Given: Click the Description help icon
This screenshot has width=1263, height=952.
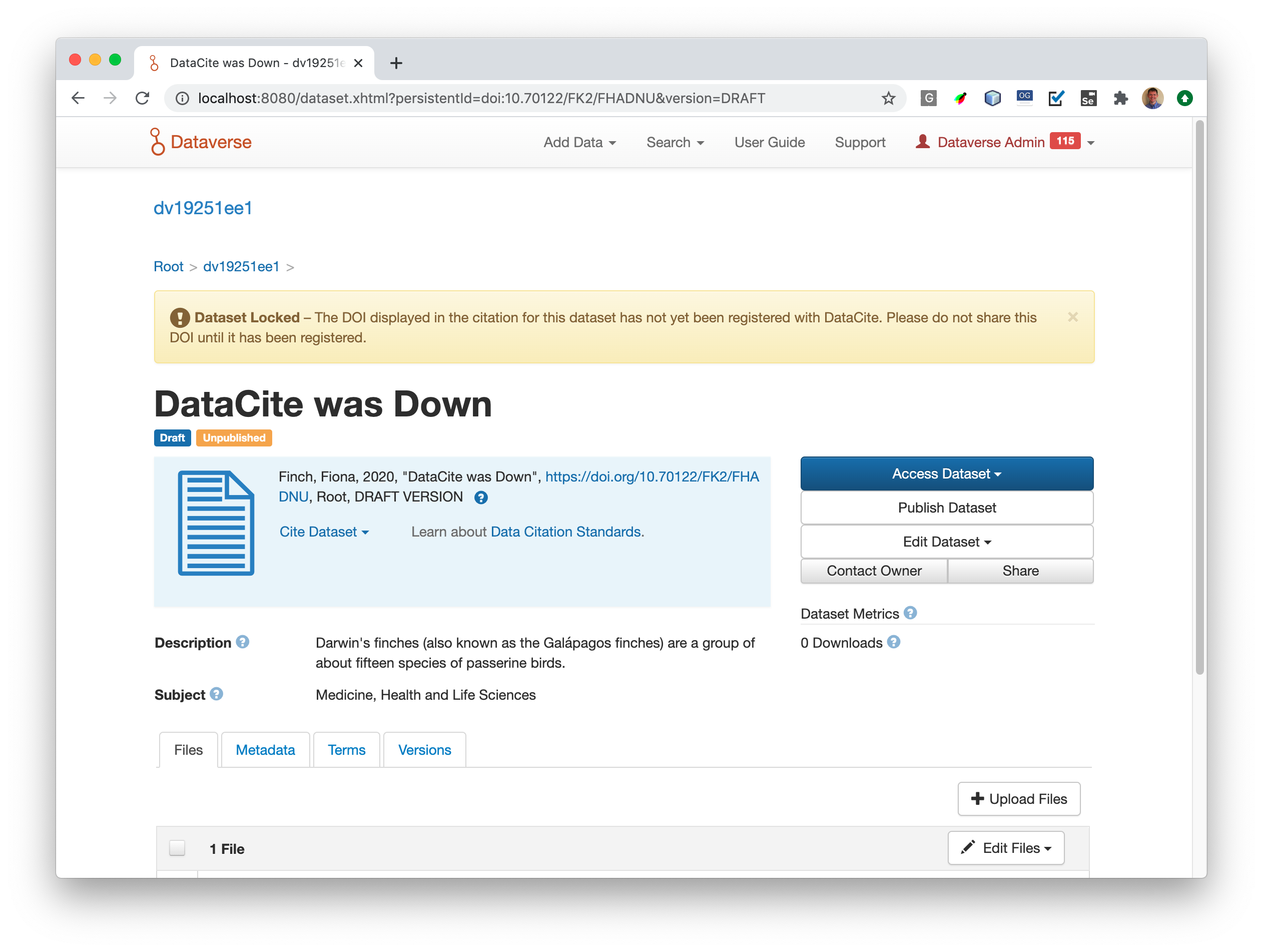Looking at the screenshot, I should tap(242, 642).
